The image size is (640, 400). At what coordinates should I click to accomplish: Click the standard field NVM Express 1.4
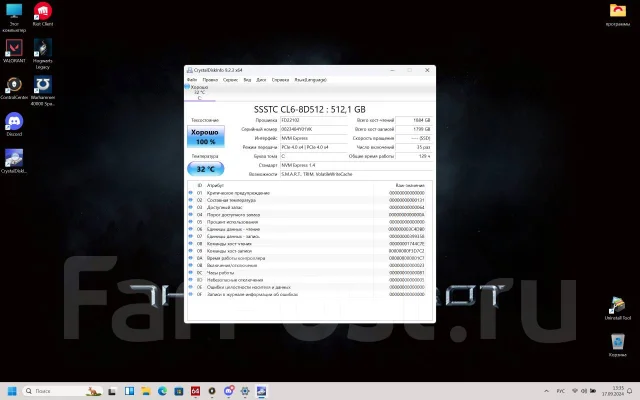356,165
